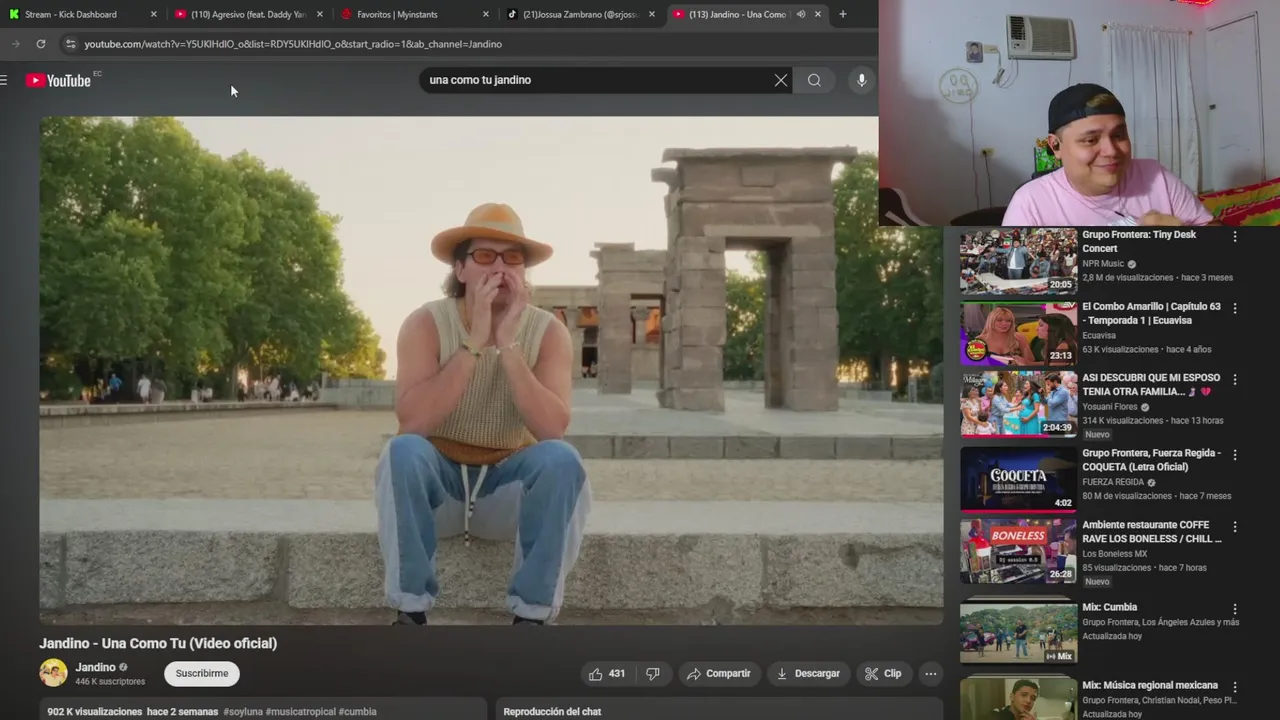Close the Stream - Kick Dashboard tab
Screen dimensions: 1280x720
[x=153, y=14]
